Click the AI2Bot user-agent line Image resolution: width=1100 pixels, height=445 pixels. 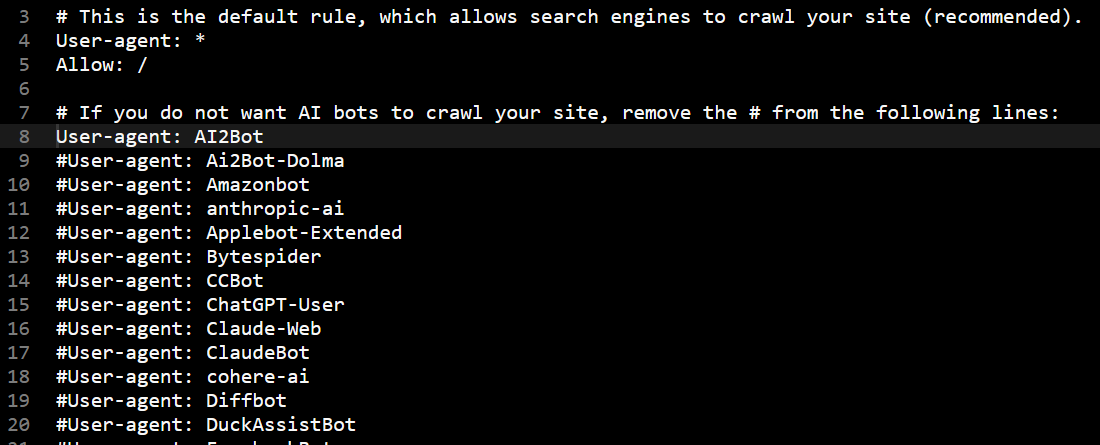159,137
